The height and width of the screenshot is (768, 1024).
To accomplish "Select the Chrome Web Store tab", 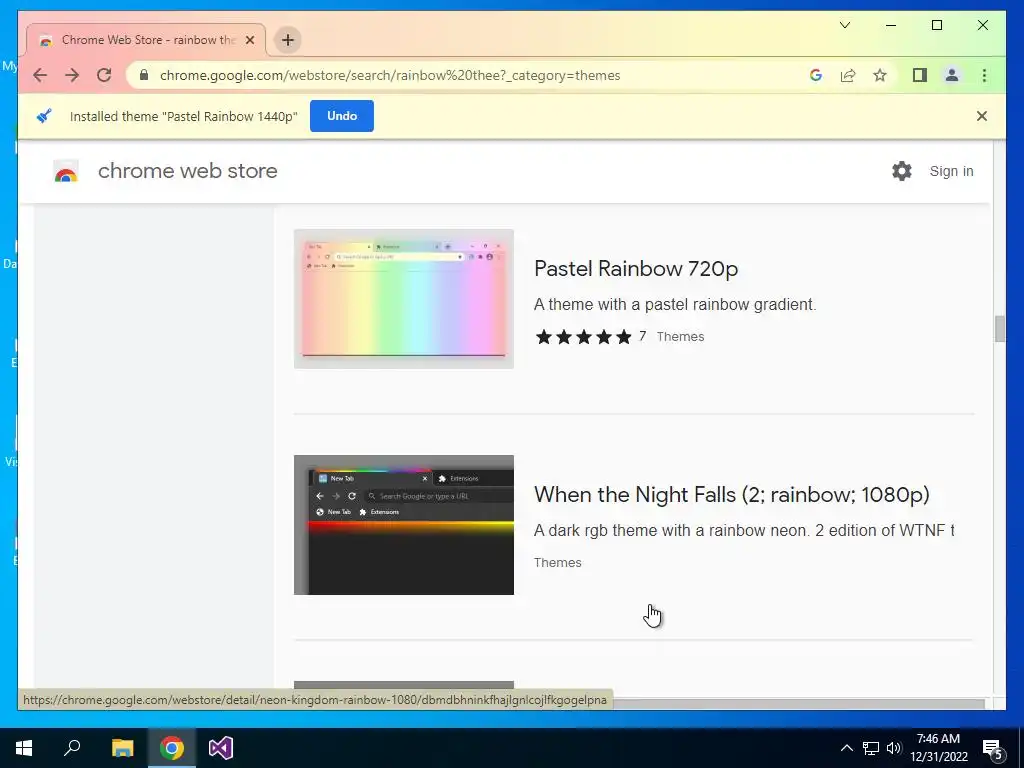I will [146, 40].
